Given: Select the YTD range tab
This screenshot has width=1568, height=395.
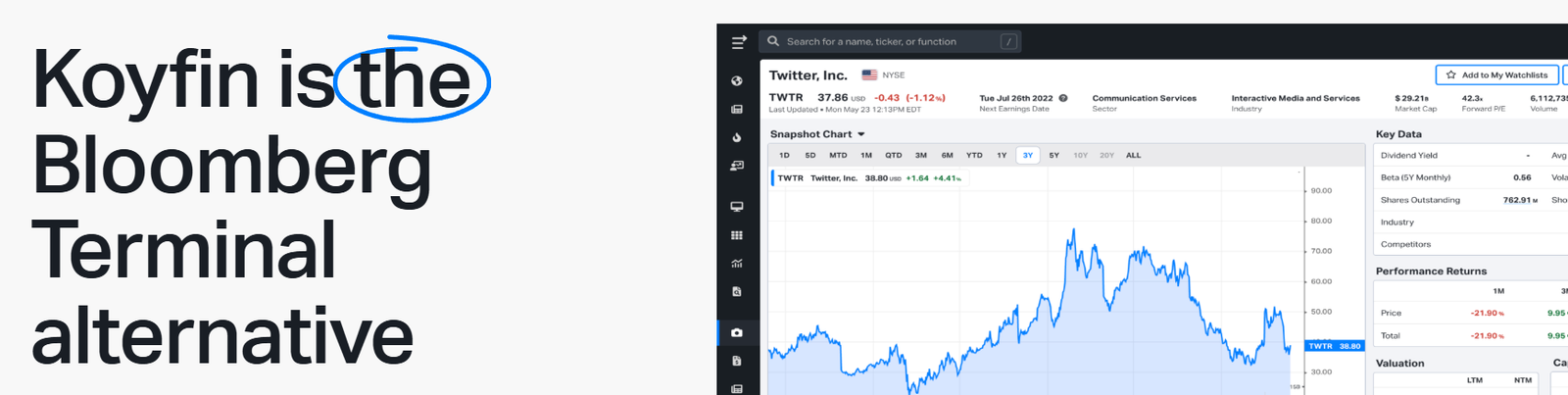Looking at the screenshot, I should [x=974, y=155].
